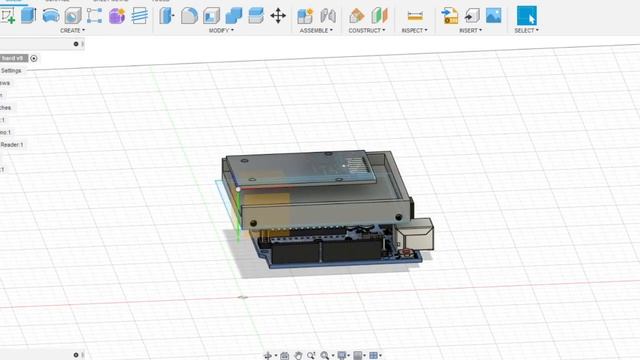Activate the root component radio button
This screenshot has height=360, width=640.
click(x=34, y=58)
